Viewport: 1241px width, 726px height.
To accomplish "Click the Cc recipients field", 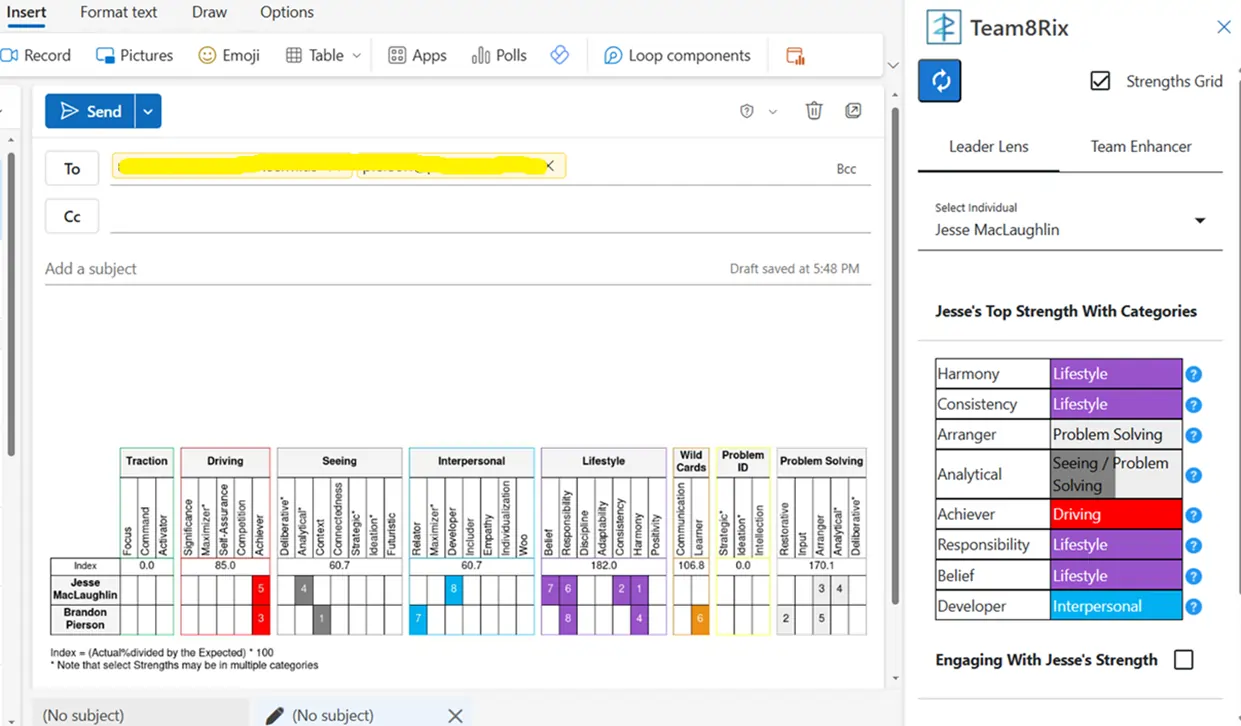I will point(490,216).
